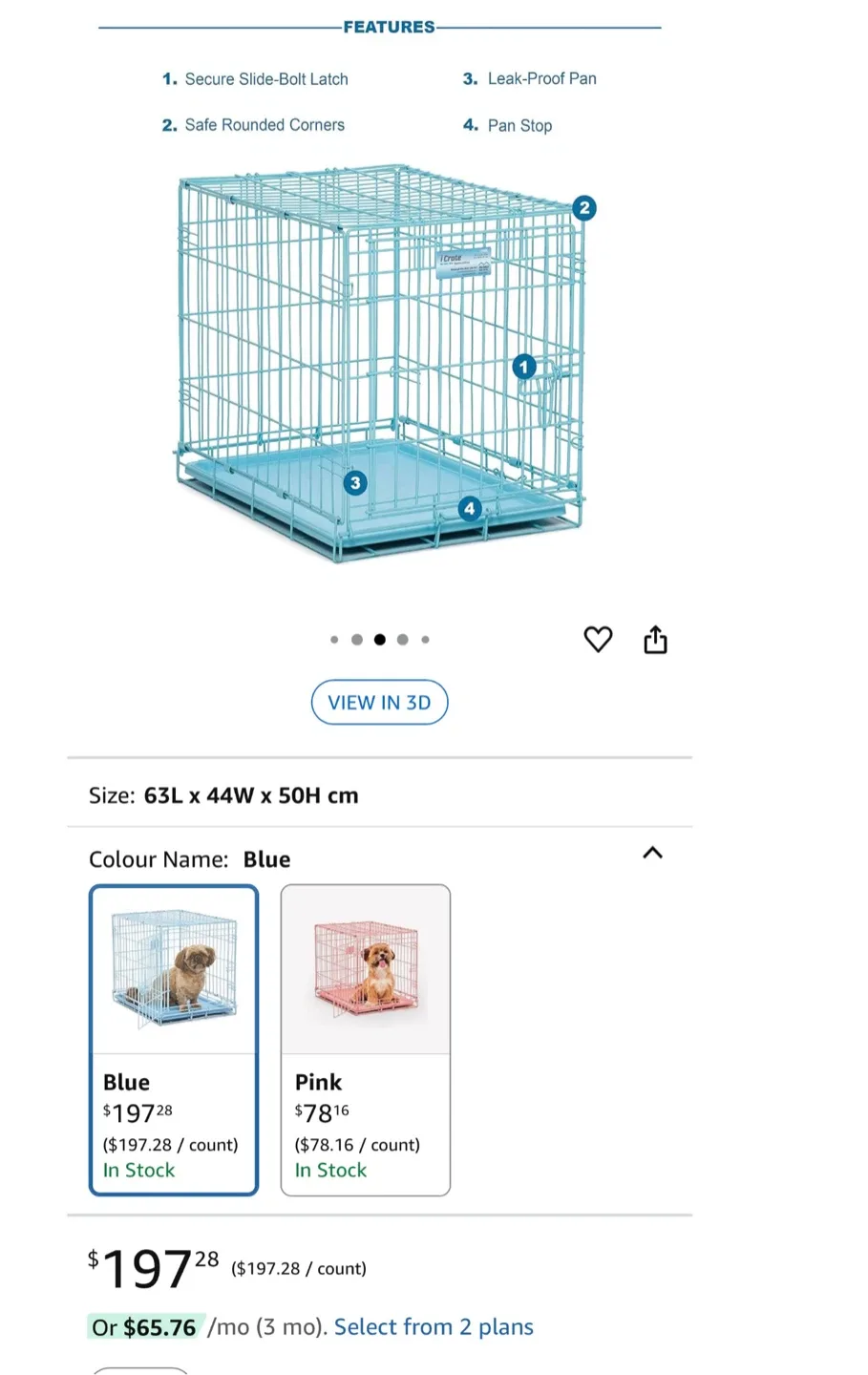Choose the Blue colour option
Viewport: 868px width, 1375px height.
173,1039
